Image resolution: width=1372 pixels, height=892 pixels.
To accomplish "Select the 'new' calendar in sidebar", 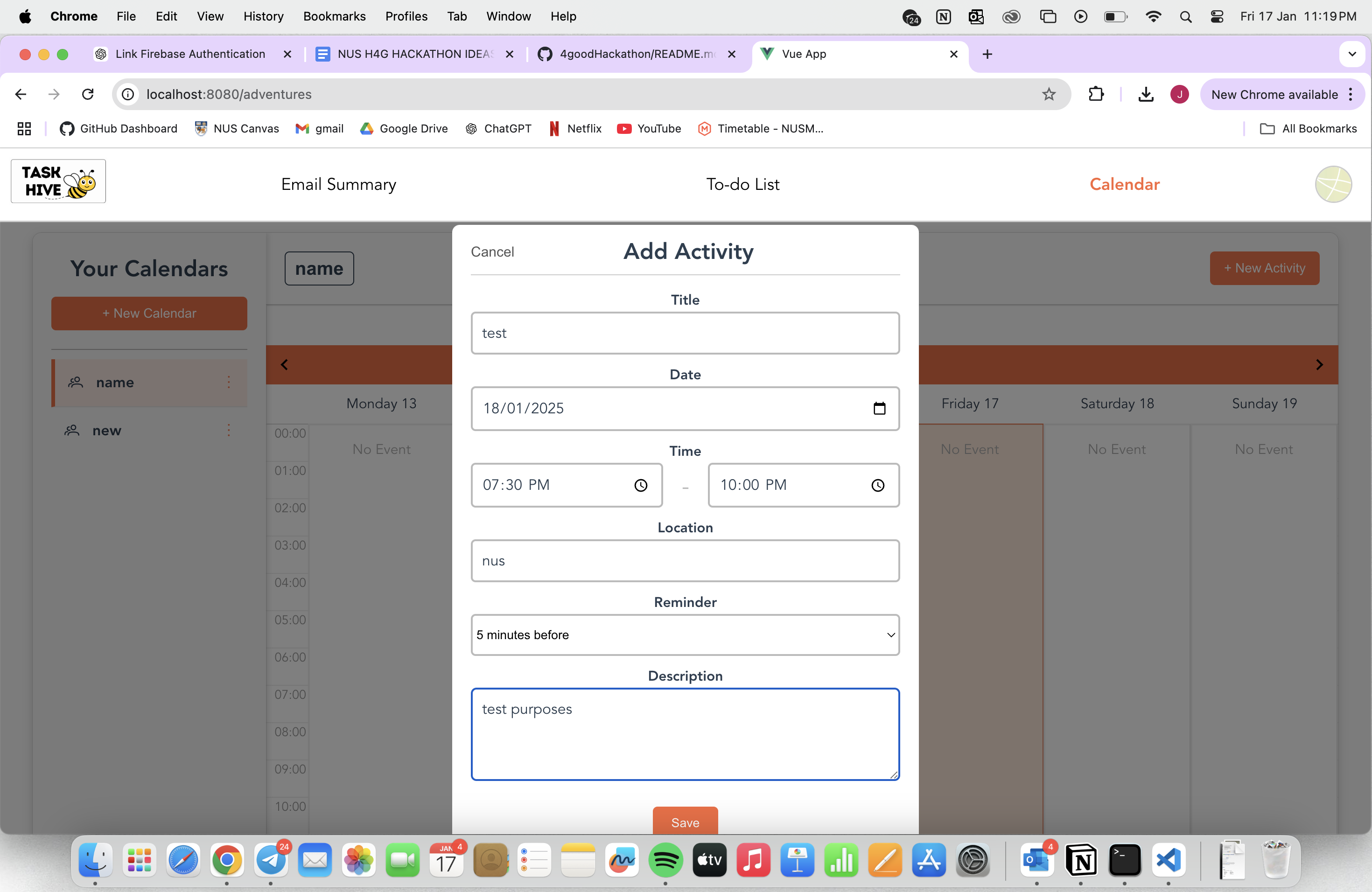I will [x=107, y=431].
